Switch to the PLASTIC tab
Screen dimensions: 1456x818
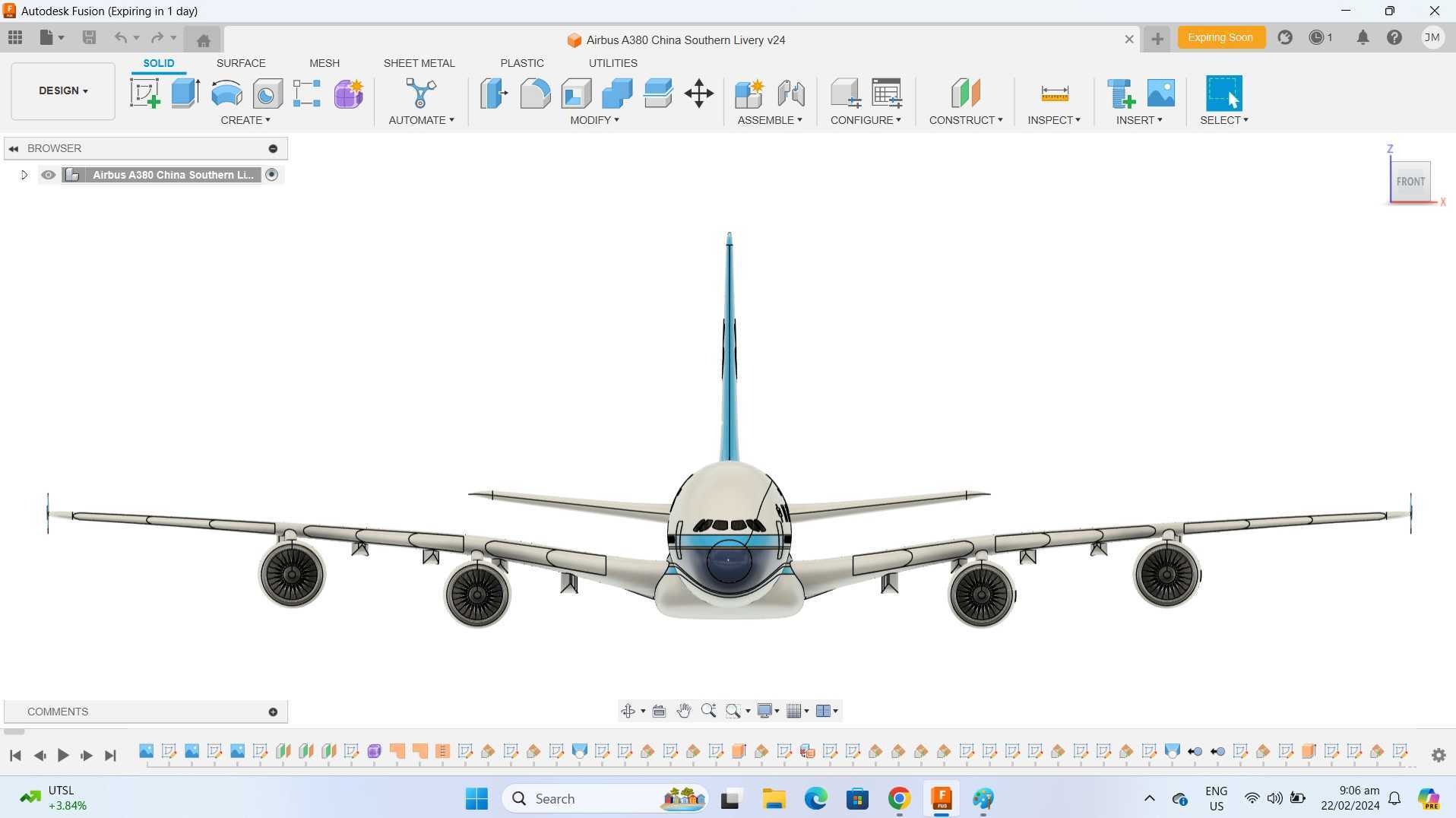[522, 63]
